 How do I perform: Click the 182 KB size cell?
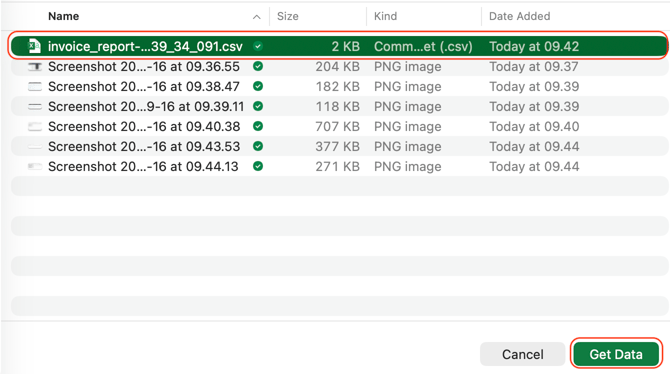click(x=338, y=86)
